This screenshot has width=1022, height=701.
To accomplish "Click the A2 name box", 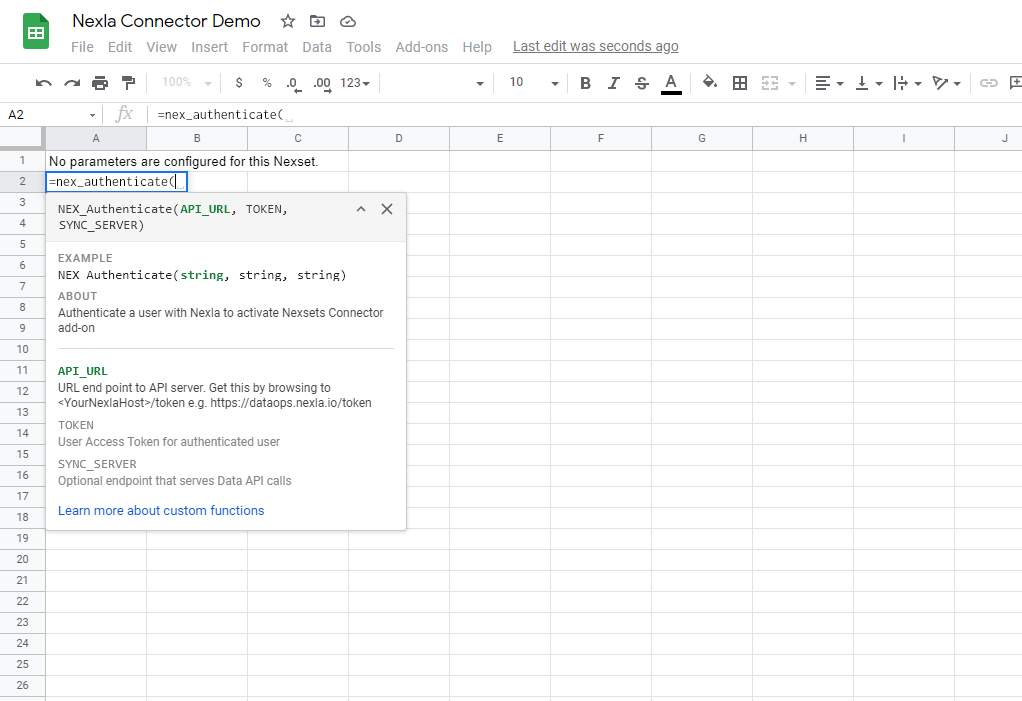I will pos(44,115).
